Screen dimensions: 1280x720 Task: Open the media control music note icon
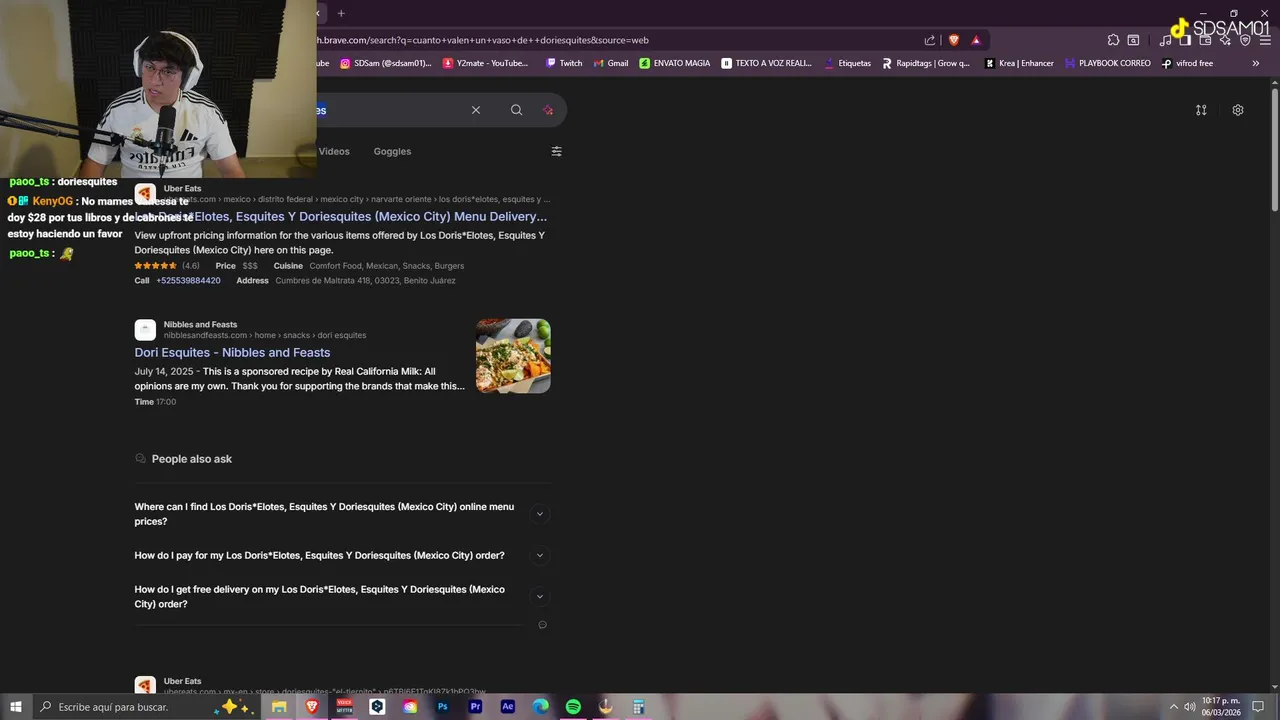pyautogui.click(x=1165, y=40)
